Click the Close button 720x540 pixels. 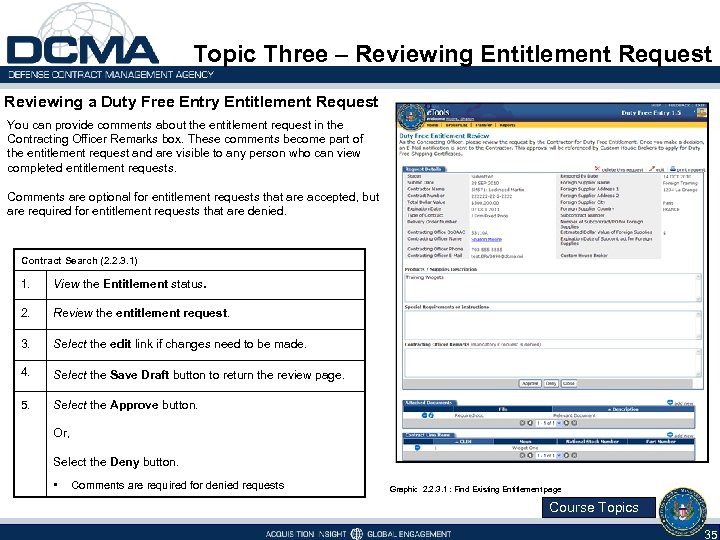pyautogui.click(x=568, y=383)
